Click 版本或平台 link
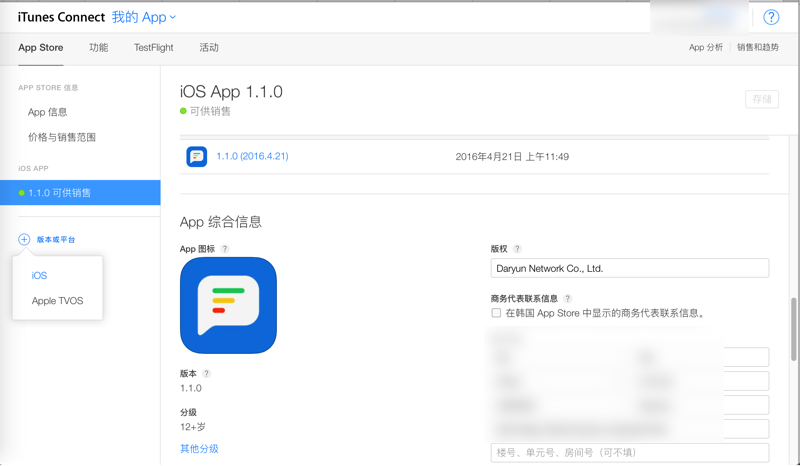 [x=56, y=239]
